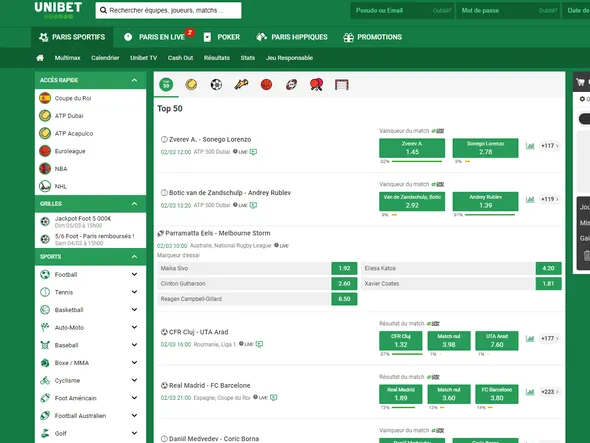Open stats chart icon for Real Madrid match

tap(530, 392)
